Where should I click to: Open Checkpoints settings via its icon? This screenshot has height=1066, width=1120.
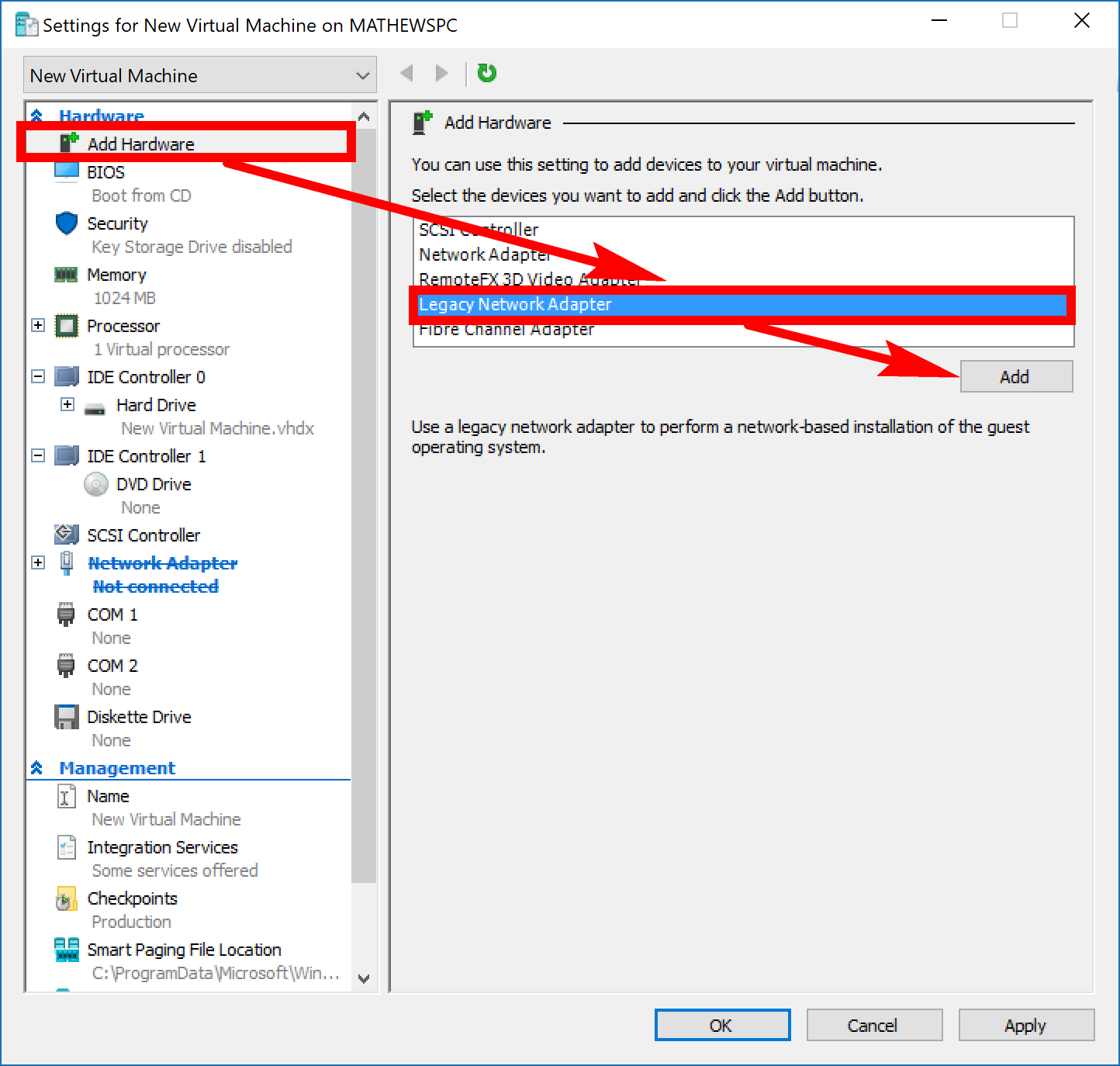[x=67, y=898]
